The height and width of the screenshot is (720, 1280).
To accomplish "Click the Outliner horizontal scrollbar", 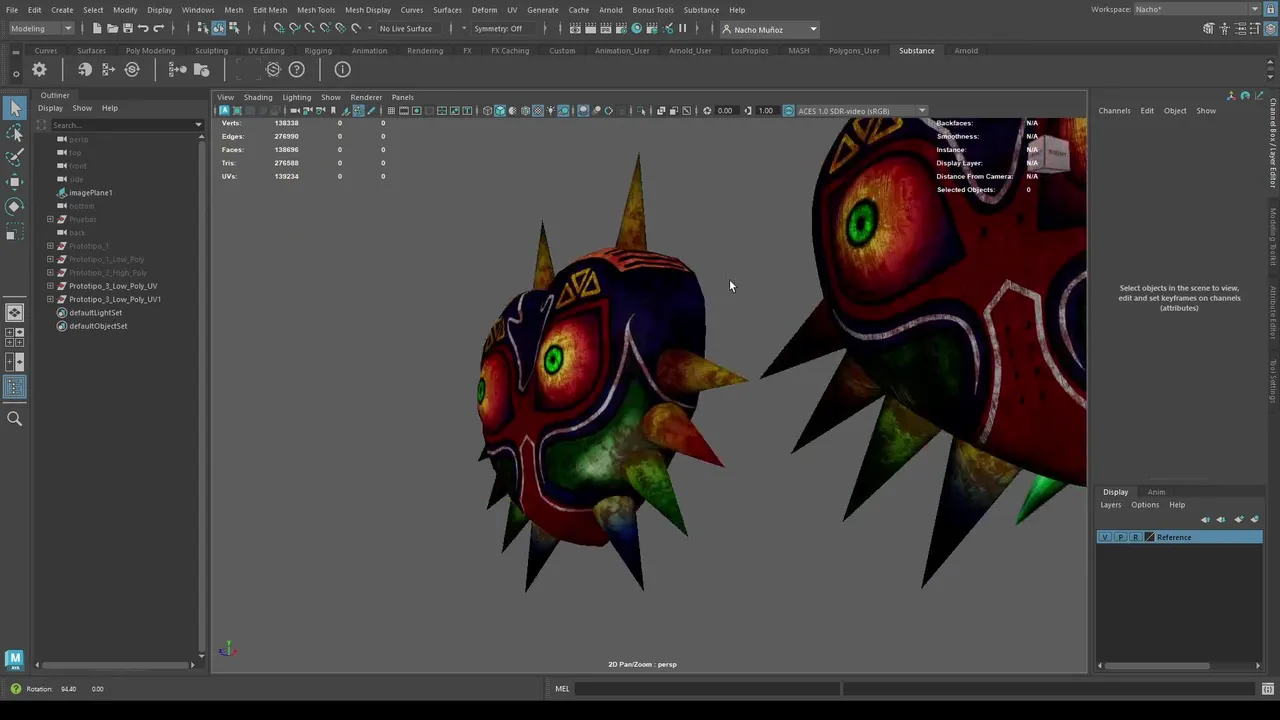I will click(x=116, y=665).
